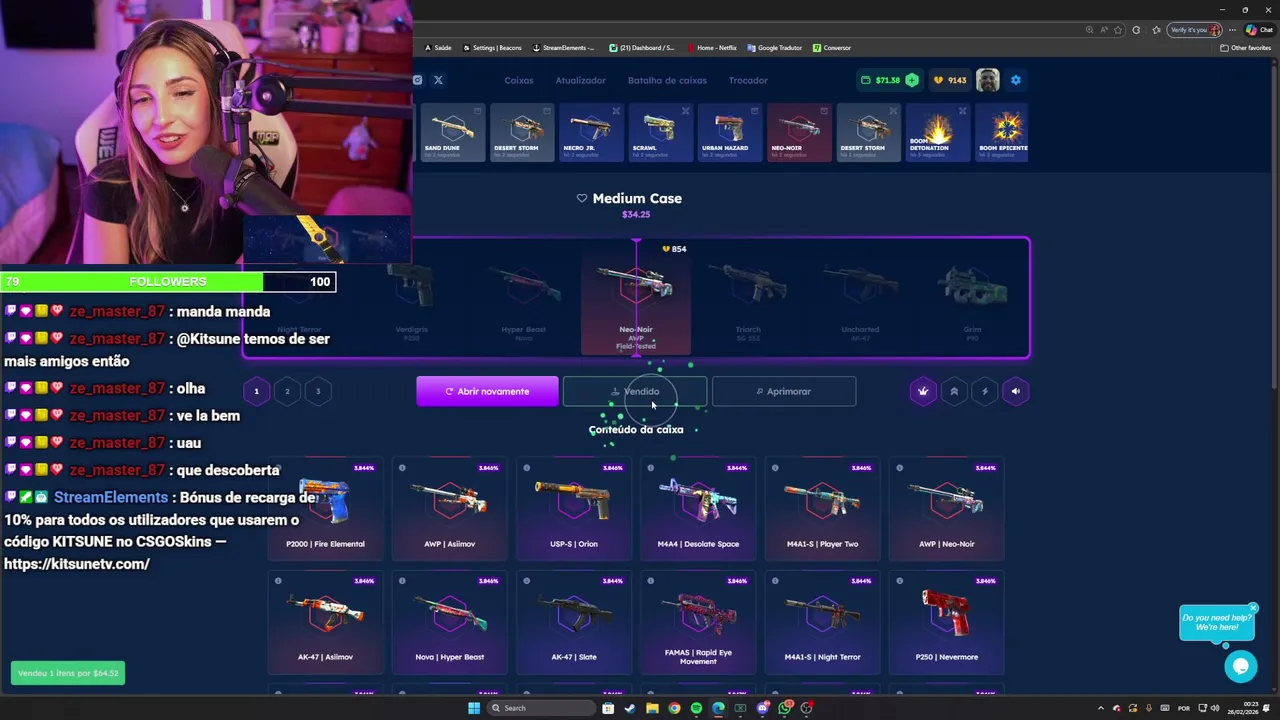Image resolution: width=1280 pixels, height=720 pixels.
Task: Select the M4A1-S | Night Terror item
Action: 822,622
